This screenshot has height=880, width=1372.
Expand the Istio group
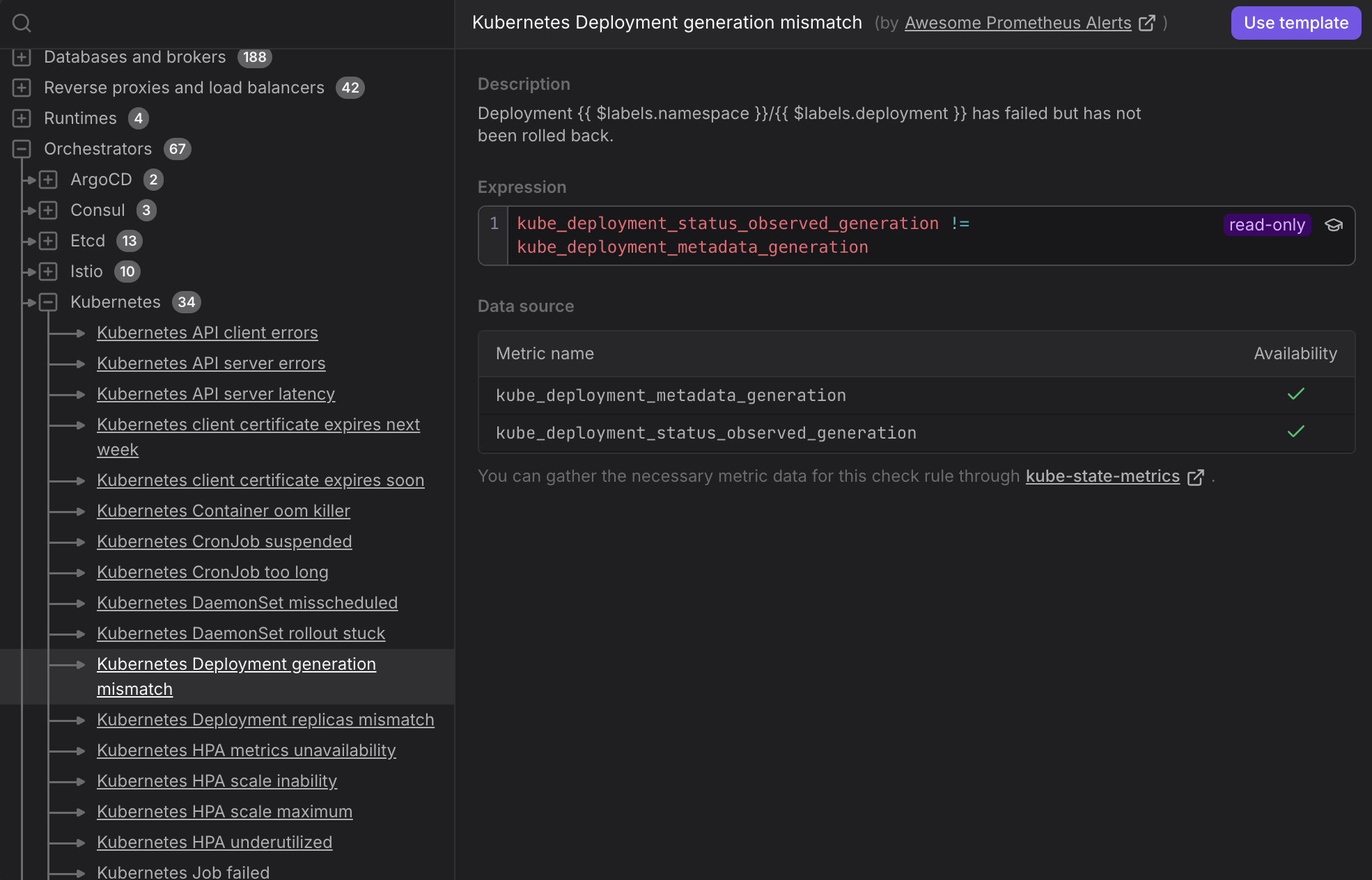point(48,272)
